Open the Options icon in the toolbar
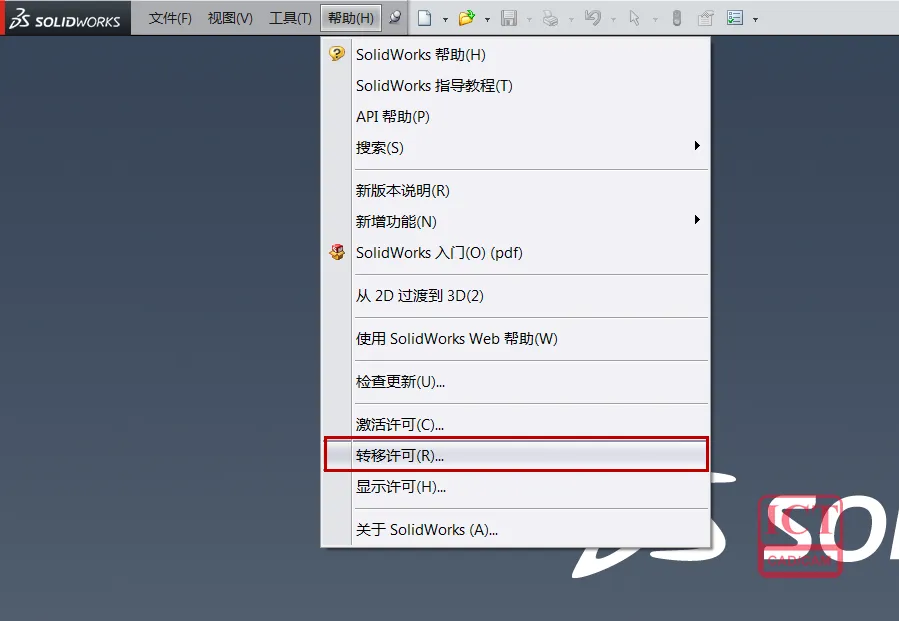Image resolution: width=899 pixels, height=621 pixels. [x=734, y=18]
